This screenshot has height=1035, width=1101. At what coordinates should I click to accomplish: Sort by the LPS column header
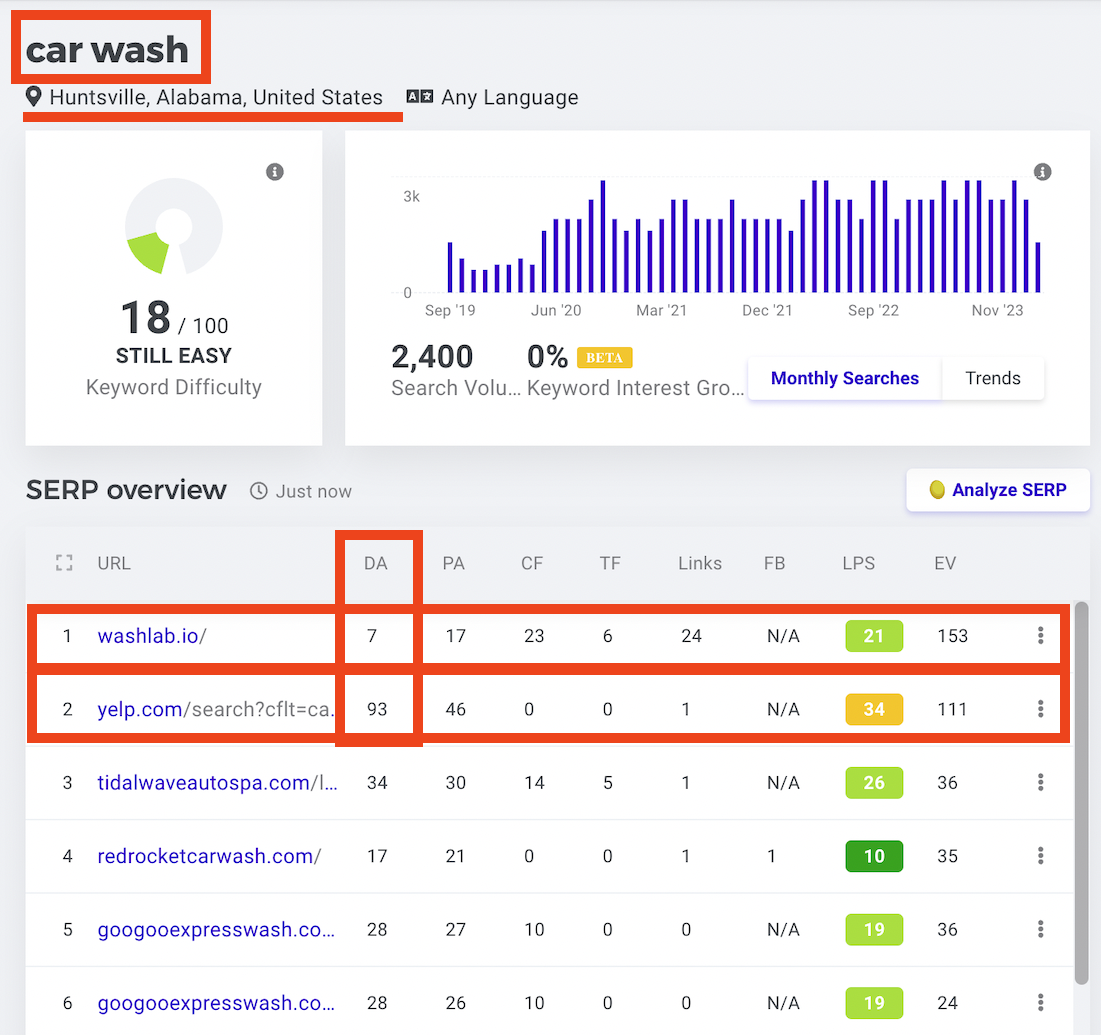859,563
